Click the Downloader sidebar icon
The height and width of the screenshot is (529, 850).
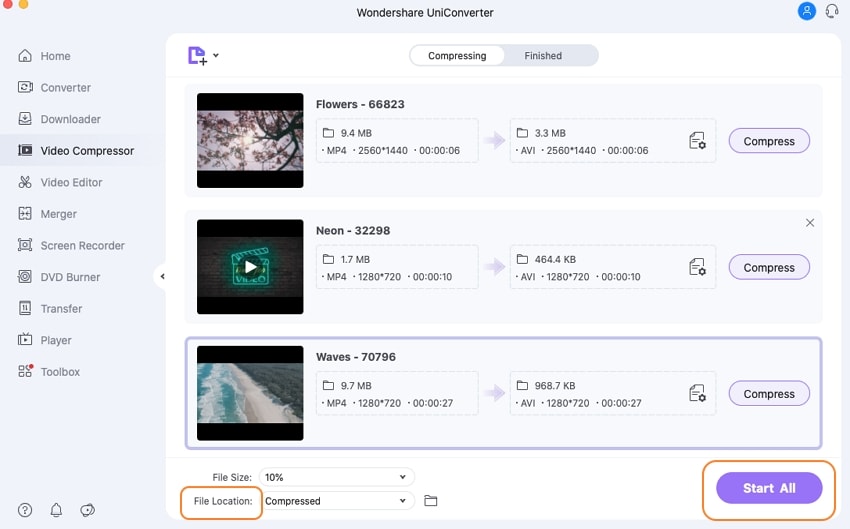25,119
